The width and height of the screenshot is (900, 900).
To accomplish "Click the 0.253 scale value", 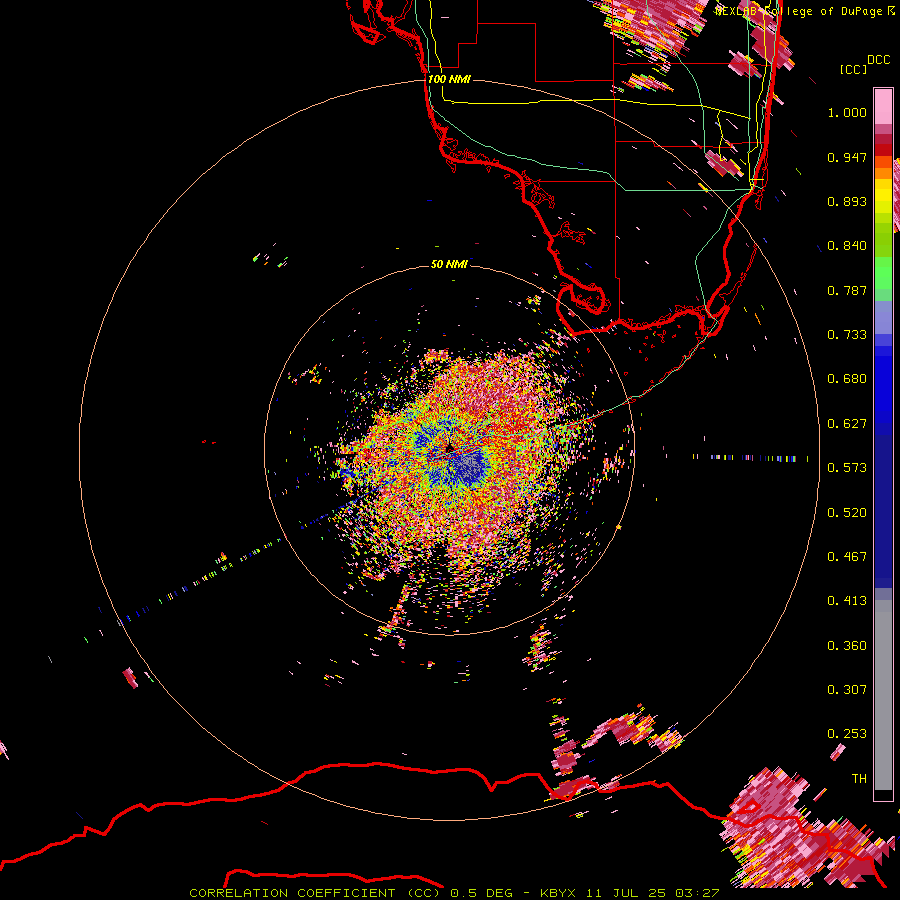I will pyautogui.click(x=847, y=734).
